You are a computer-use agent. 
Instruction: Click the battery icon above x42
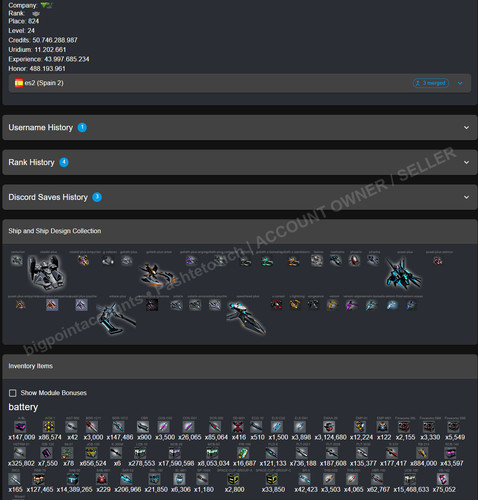point(71,426)
